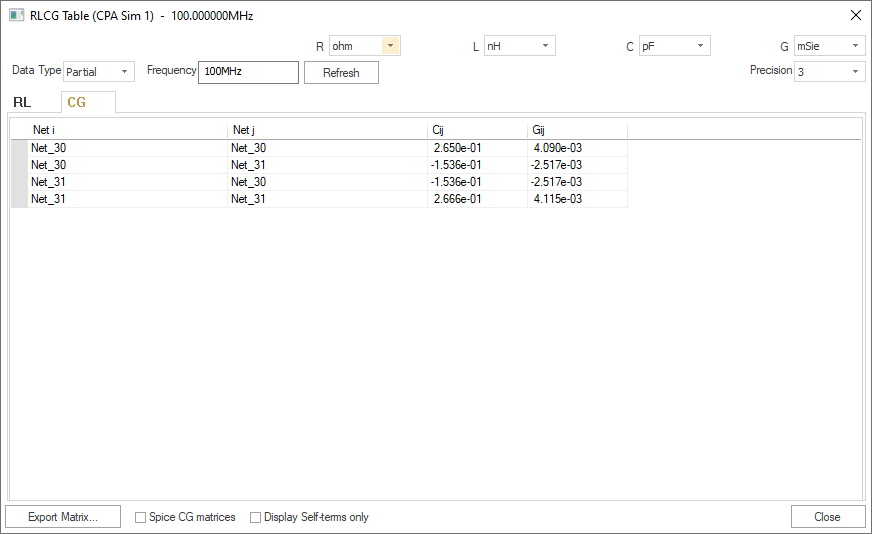Open the C unit dropdown showing pF
Image resolution: width=872 pixels, height=534 pixels.
click(x=675, y=46)
